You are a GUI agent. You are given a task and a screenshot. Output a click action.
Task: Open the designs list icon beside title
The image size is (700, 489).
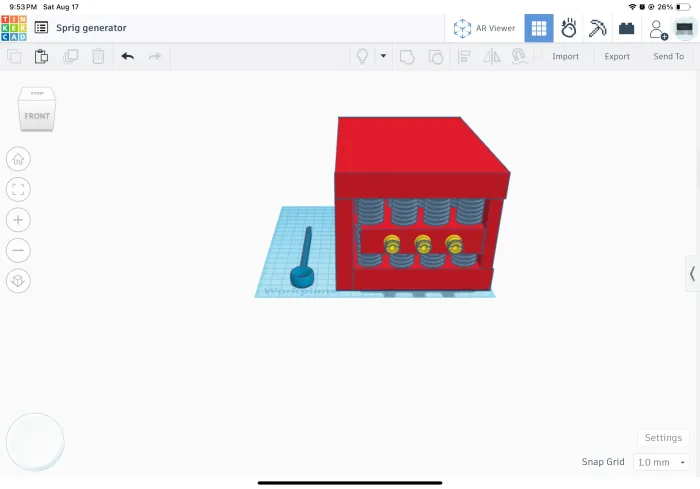41,28
